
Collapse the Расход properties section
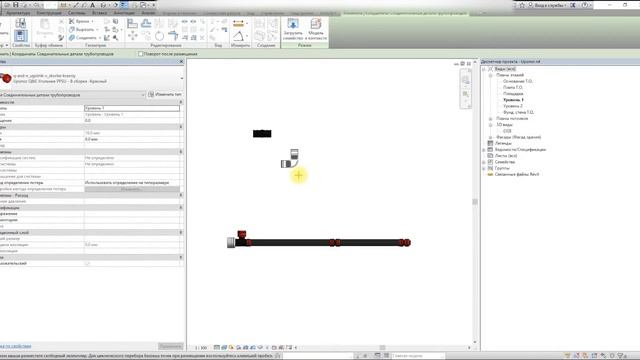click(181, 195)
